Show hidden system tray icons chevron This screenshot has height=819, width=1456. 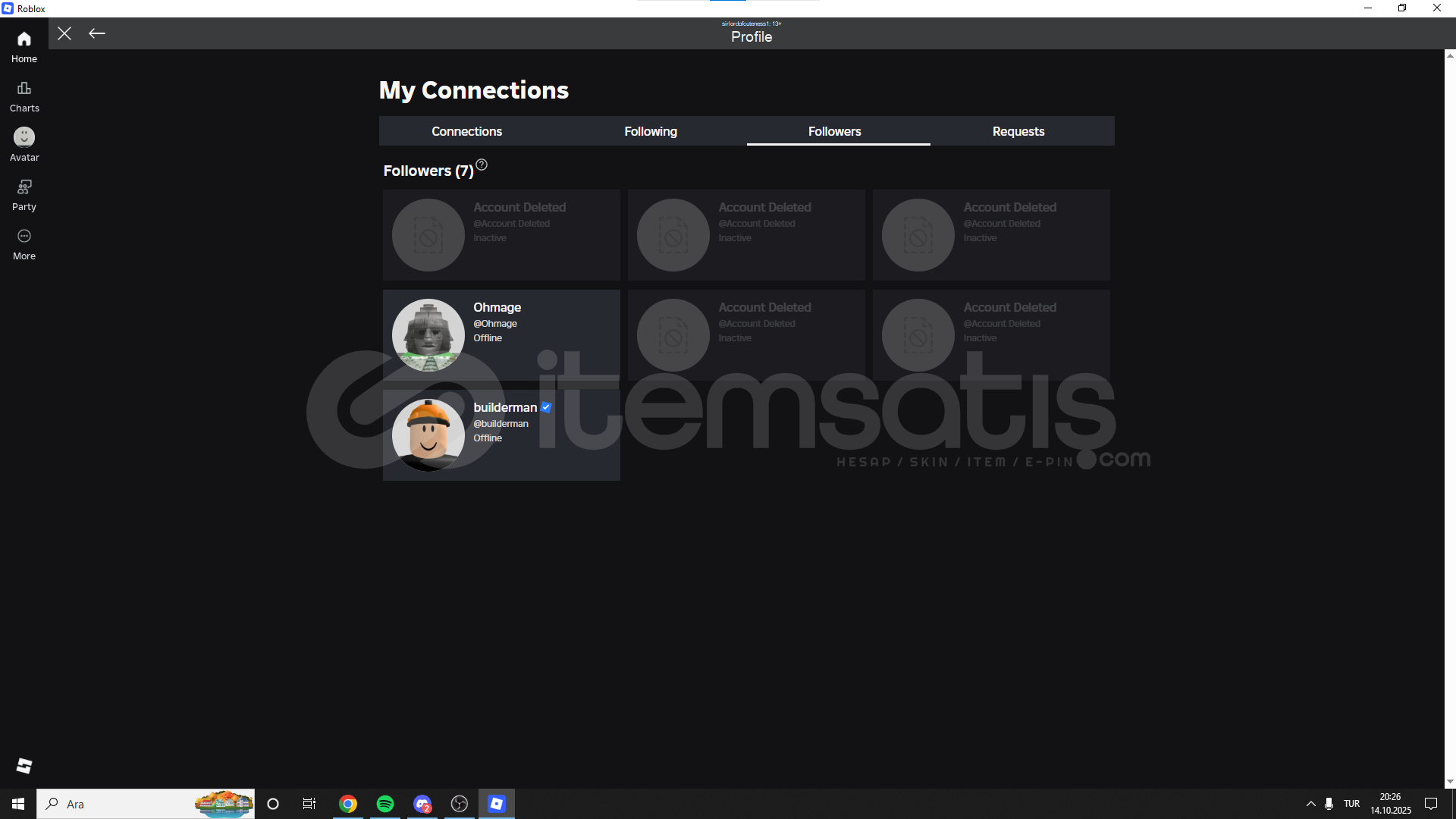coord(1310,804)
